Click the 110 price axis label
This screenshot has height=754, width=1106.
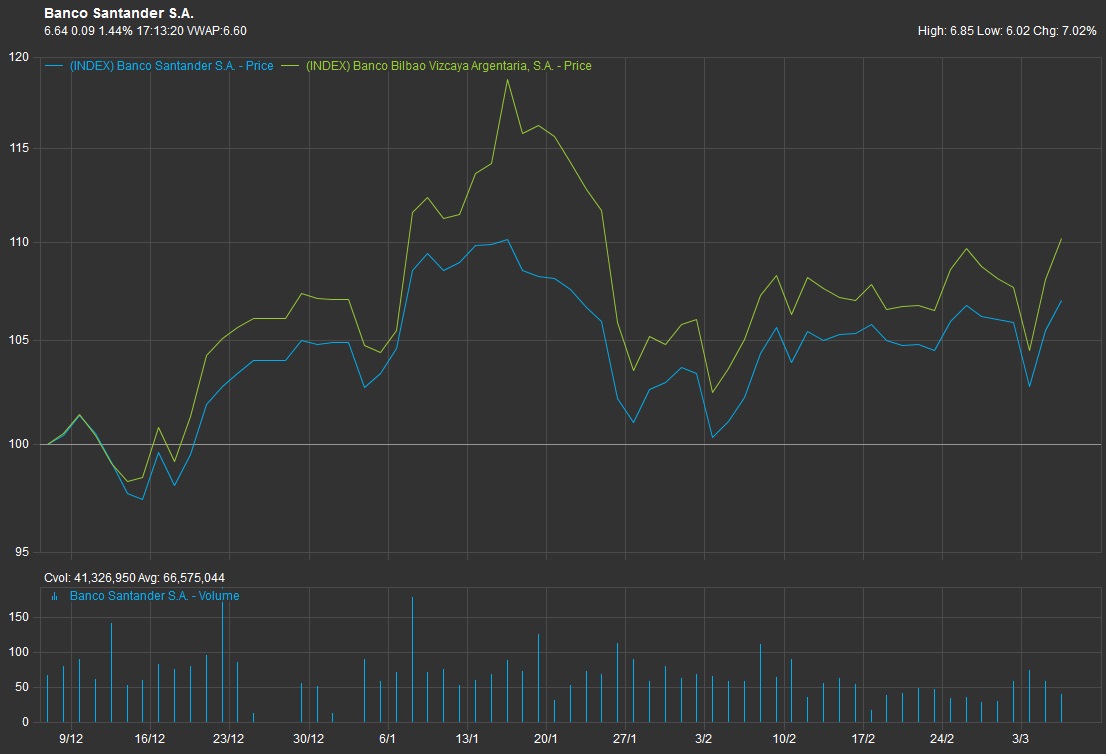coord(19,242)
